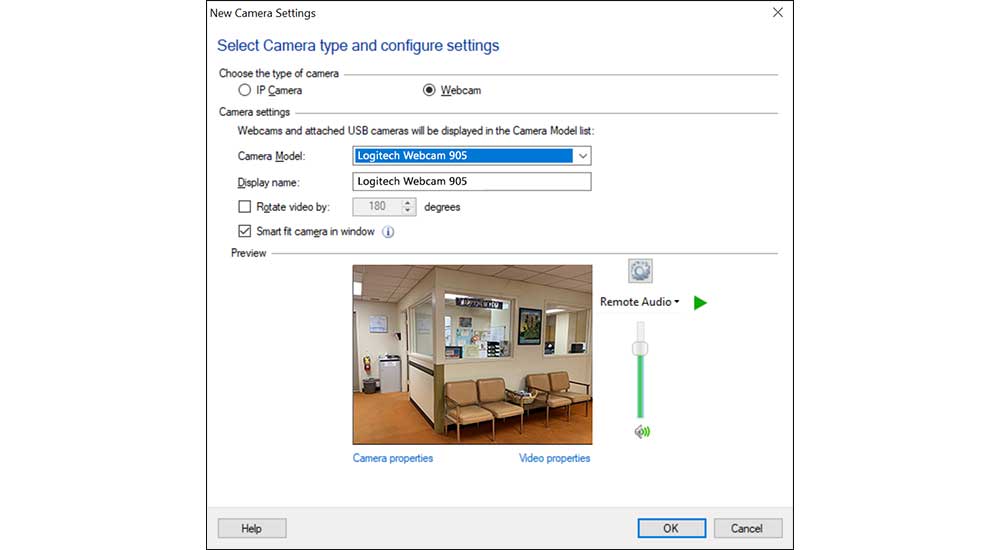Image resolution: width=1000 pixels, height=550 pixels.
Task: Open the Camera properties link
Action: pyautogui.click(x=393, y=458)
